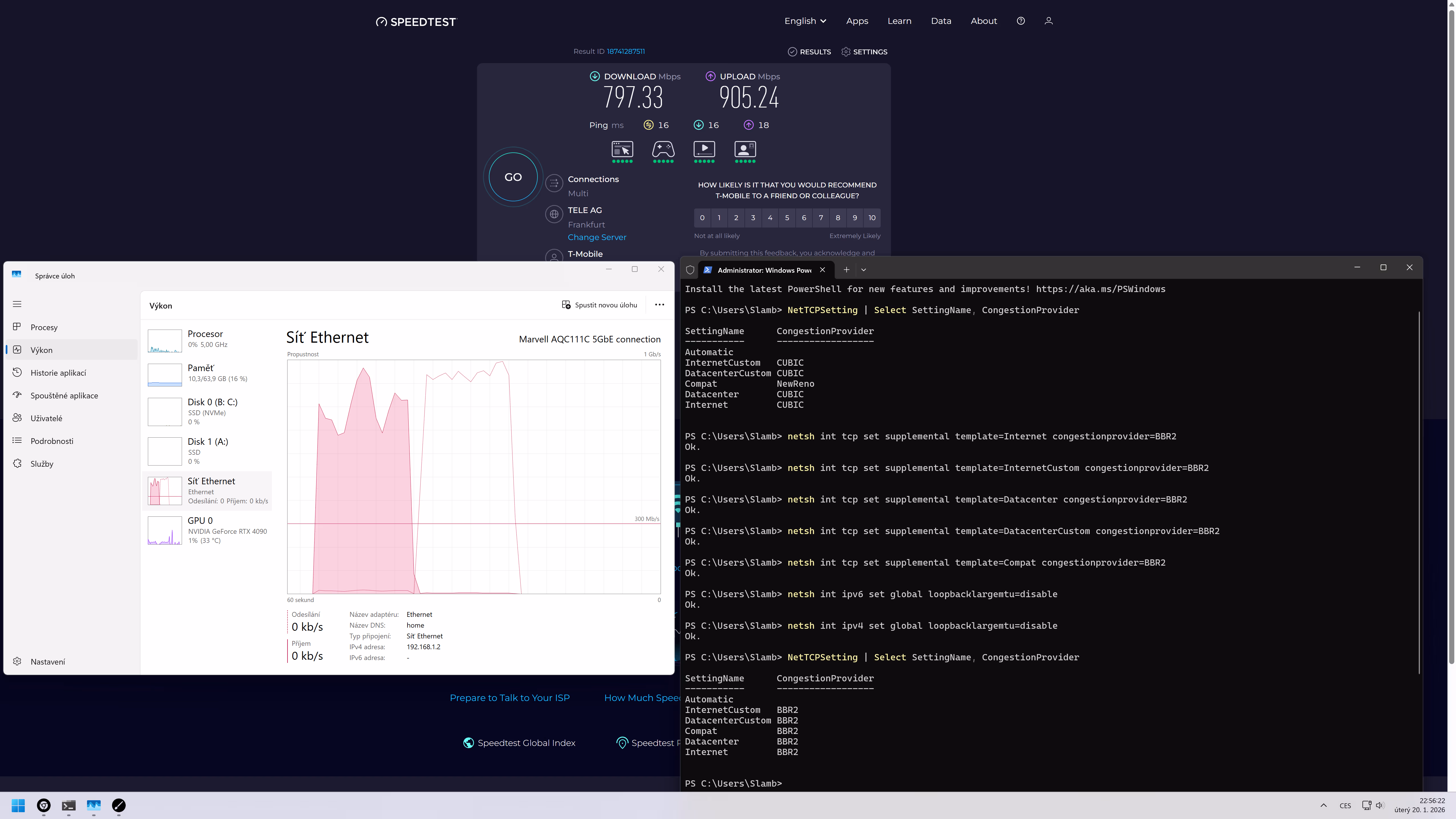
Task: Click the video streaming quality icon
Action: (x=704, y=149)
